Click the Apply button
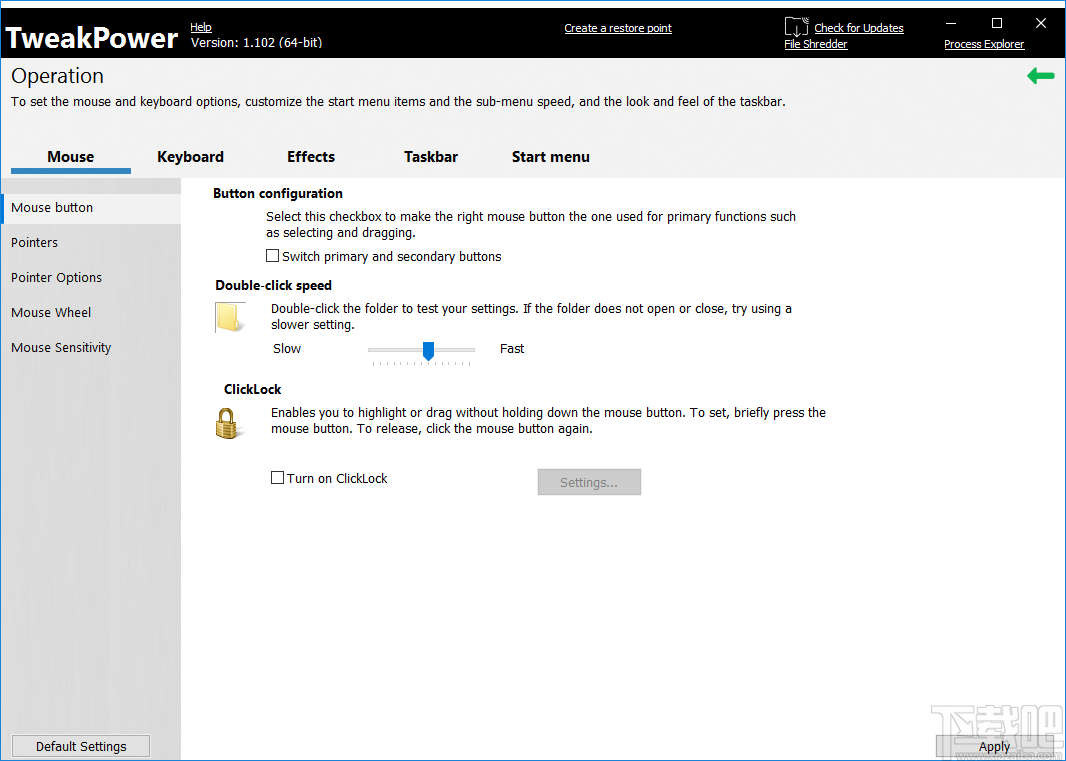This screenshot has height=761, width=1066. (994, 746)
